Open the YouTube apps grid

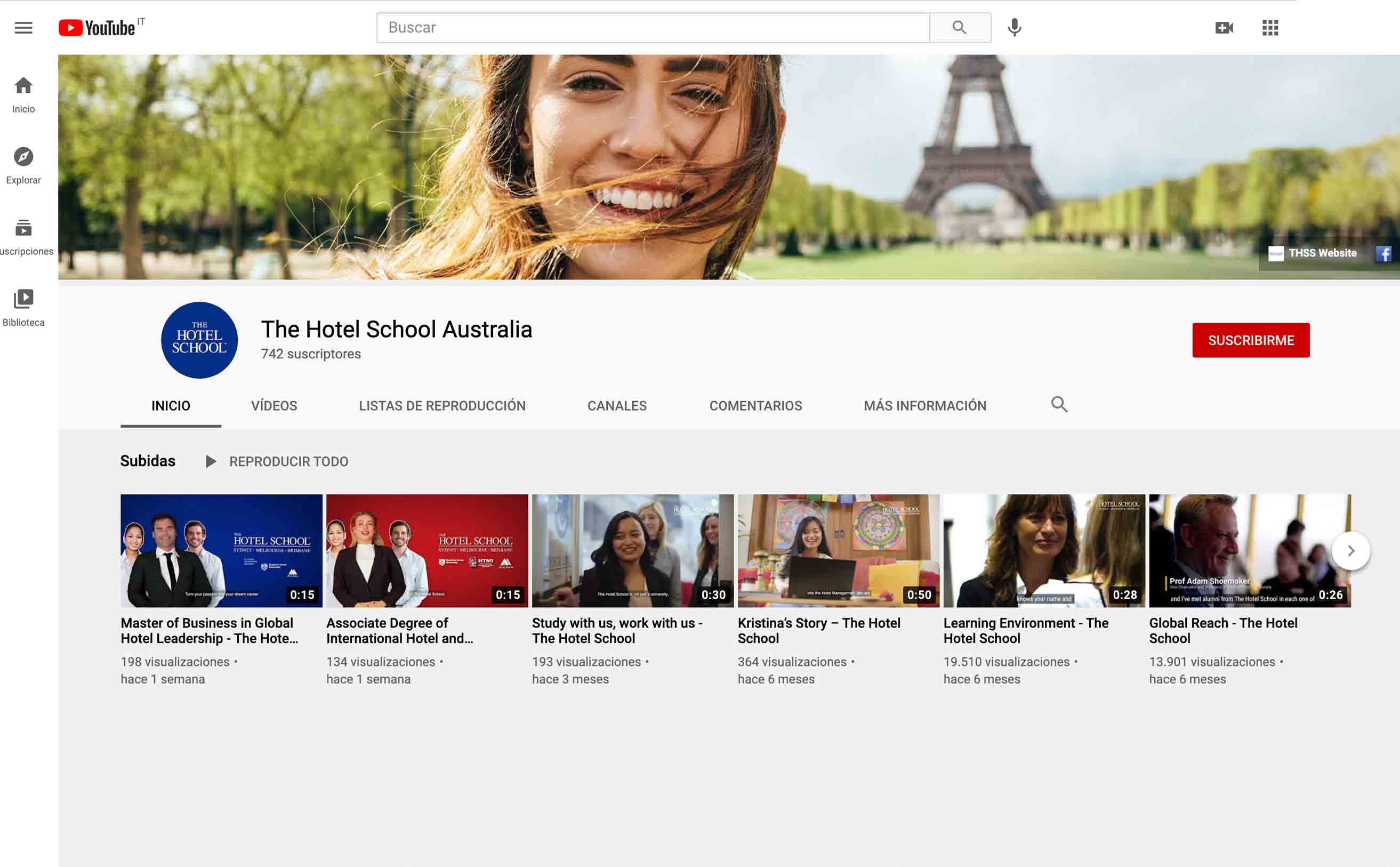pyautogui.click(x=1270, y=28)
